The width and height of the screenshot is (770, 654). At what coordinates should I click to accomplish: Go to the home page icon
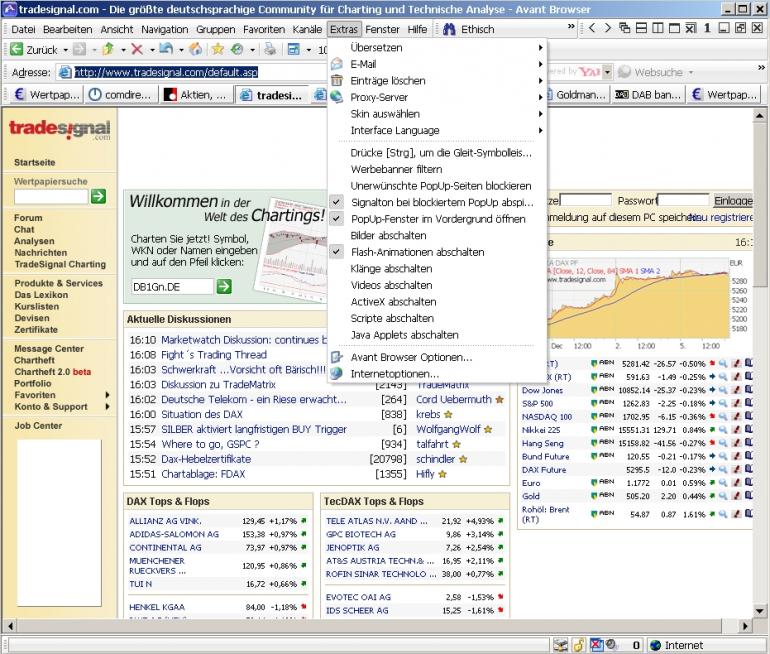[195, 49]
